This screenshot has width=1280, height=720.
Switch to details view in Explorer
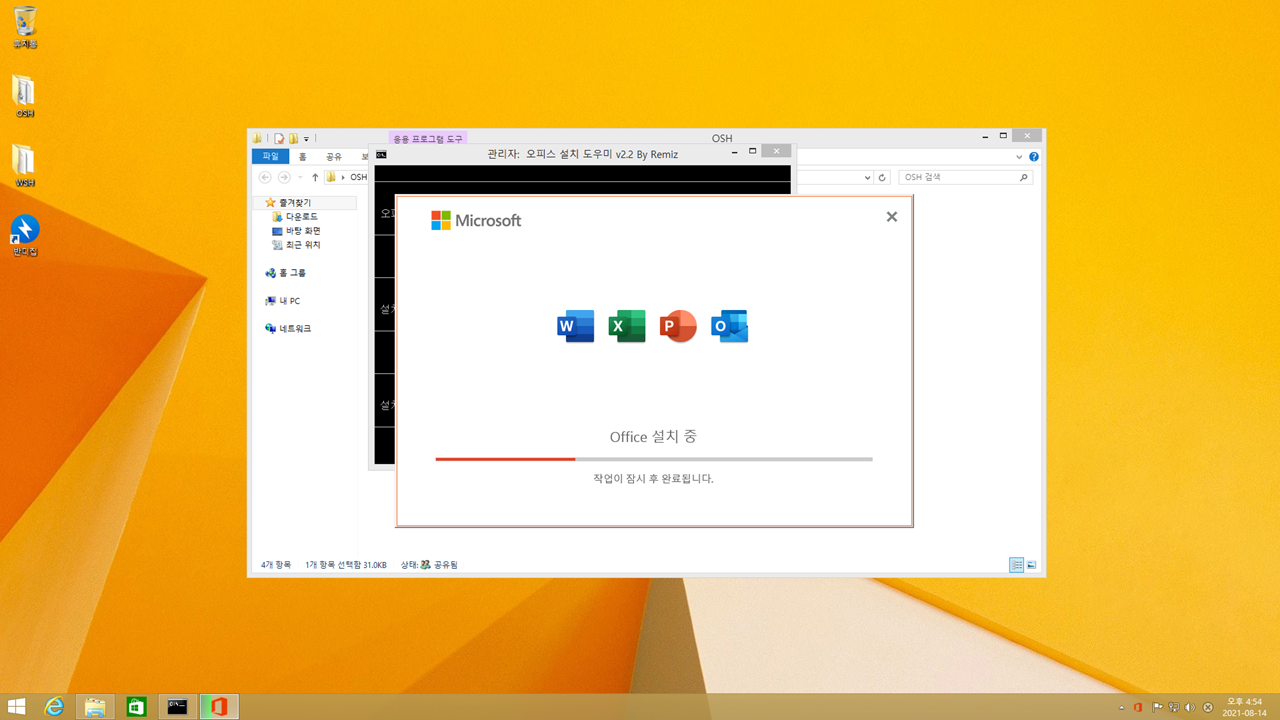coord(1016,565)
